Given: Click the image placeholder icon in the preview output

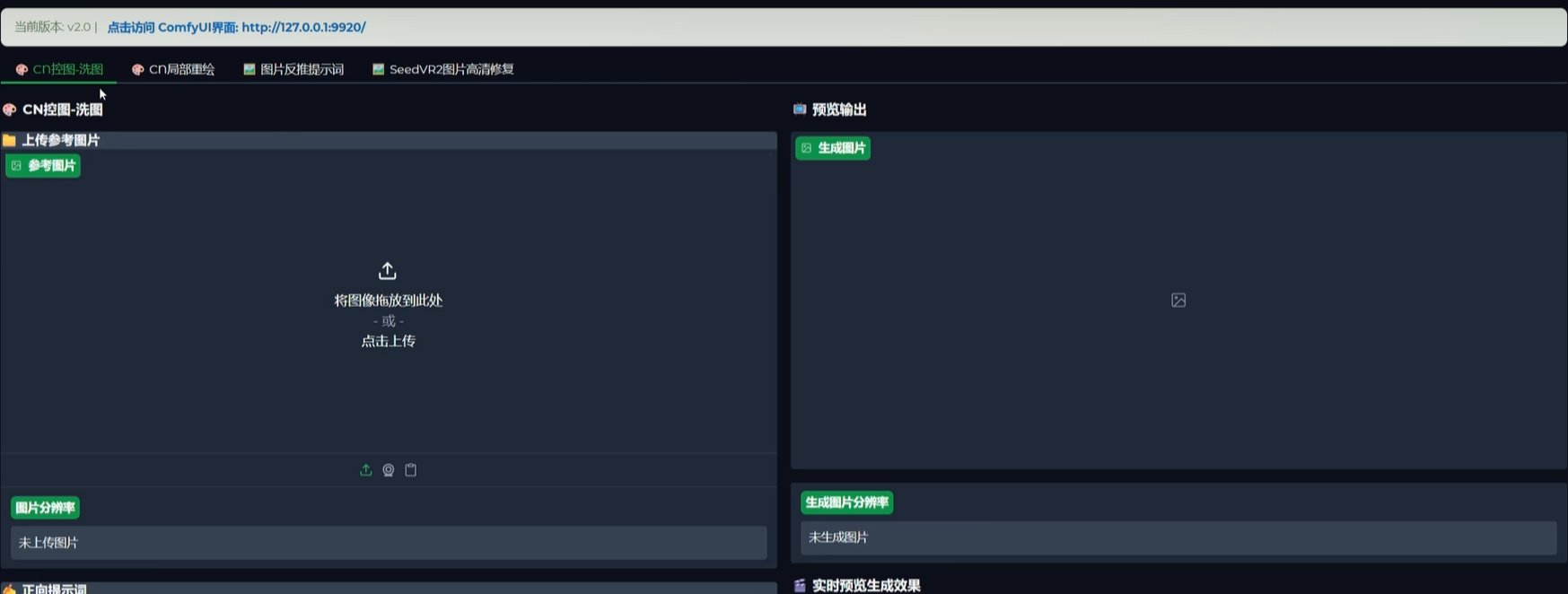Looking at the screenshot, I should pyautogui.click(x=1178, y=300).
